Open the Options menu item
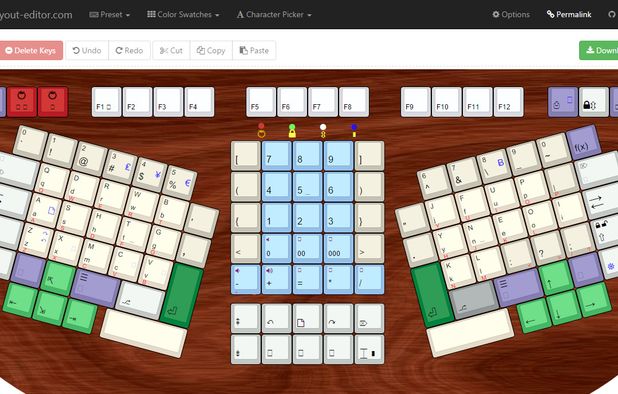The width and height of the screenshot is (618, 394). pyautogui.click(x=511, y=15)
